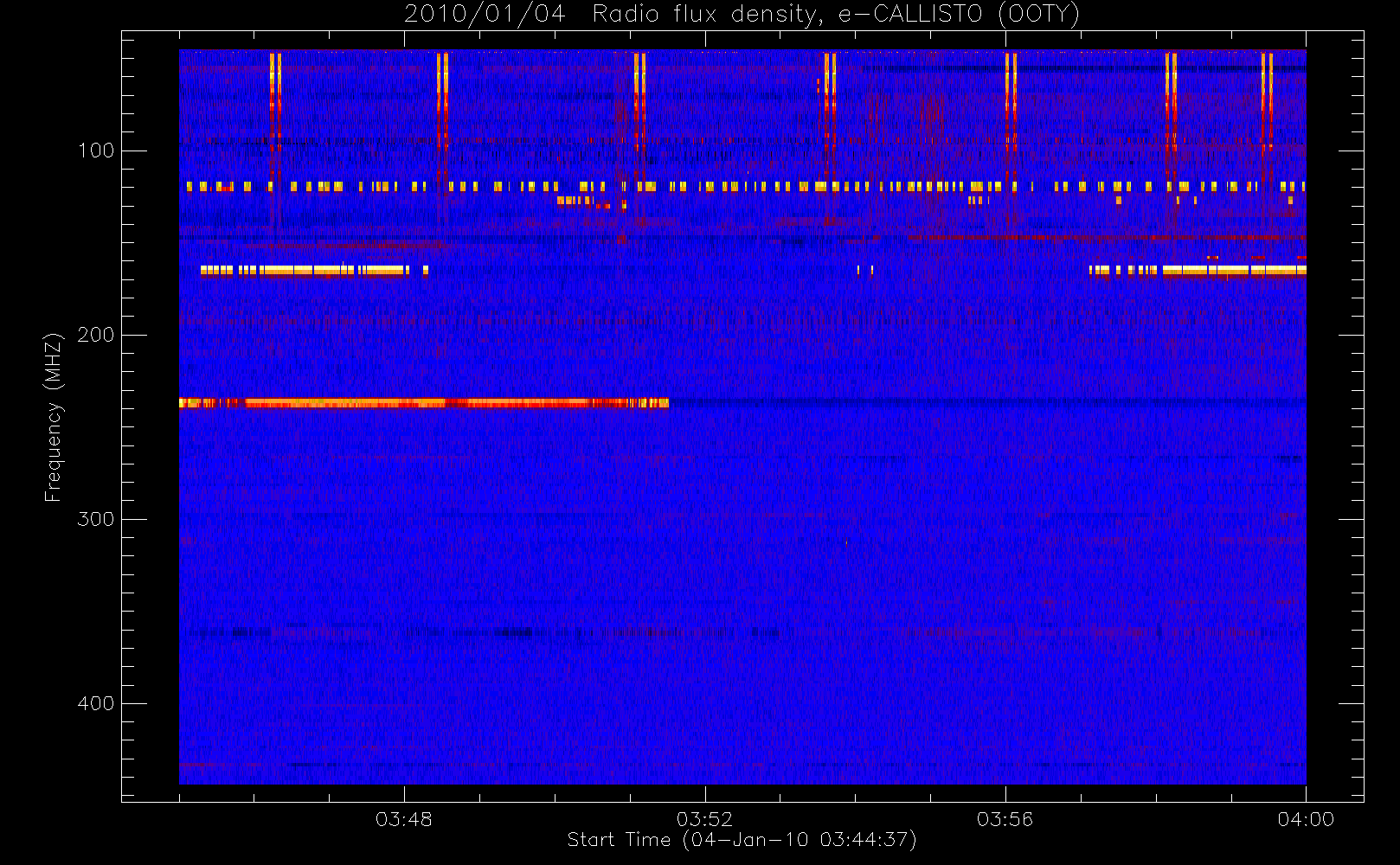
Task: Click the 100 MHz tick label
Action: coord(95,151)
